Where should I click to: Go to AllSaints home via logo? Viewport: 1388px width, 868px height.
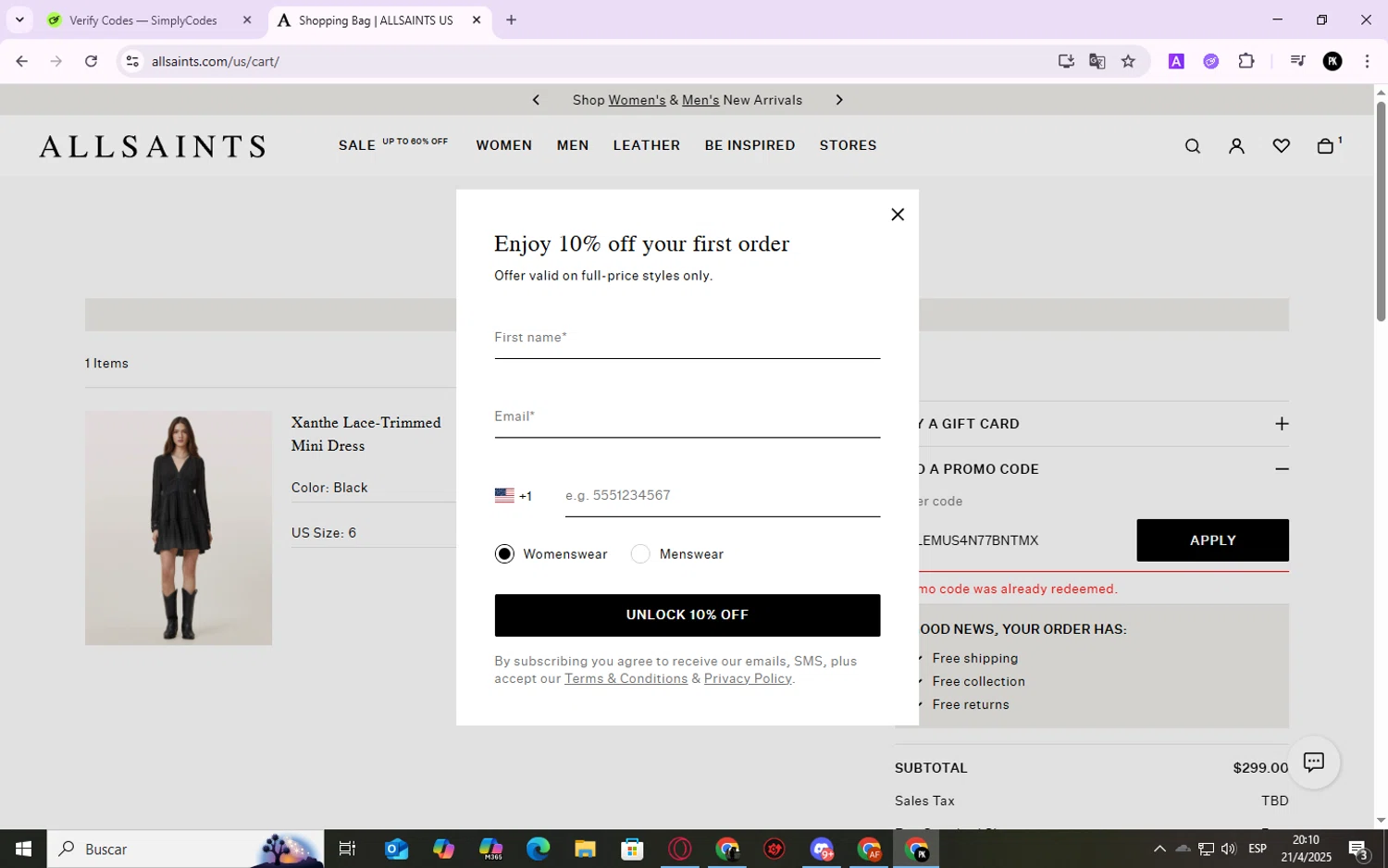pyautogui.click(x=152, y=146)
